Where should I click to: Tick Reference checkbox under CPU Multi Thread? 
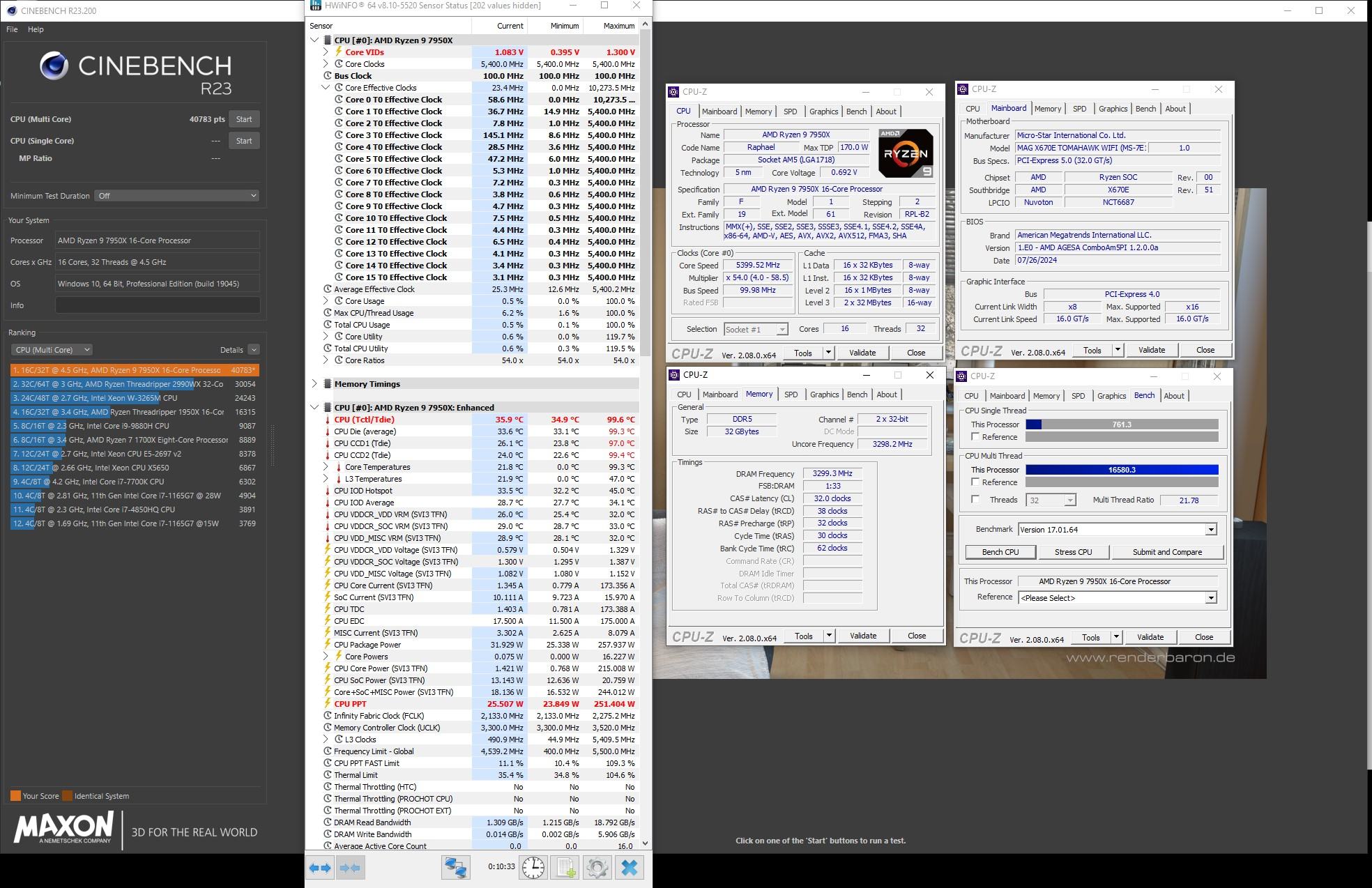coord(975,482)
